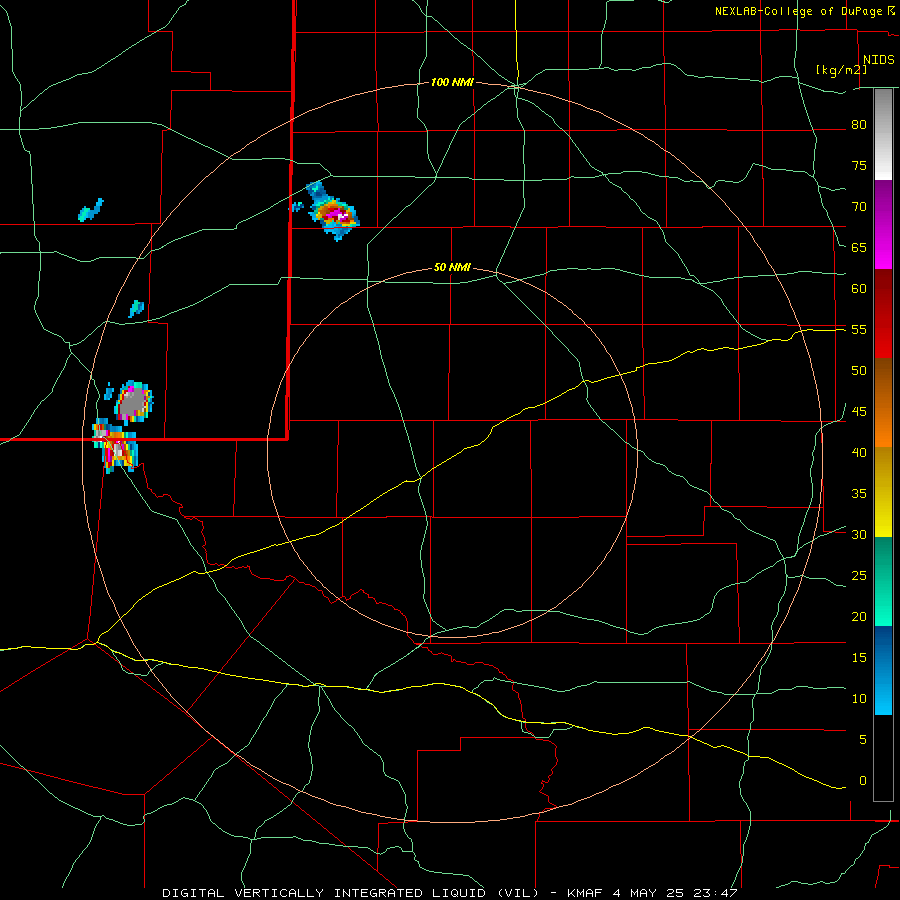Click the scale value 5
The height and width of the screenshot is (900, 900).
863,739
